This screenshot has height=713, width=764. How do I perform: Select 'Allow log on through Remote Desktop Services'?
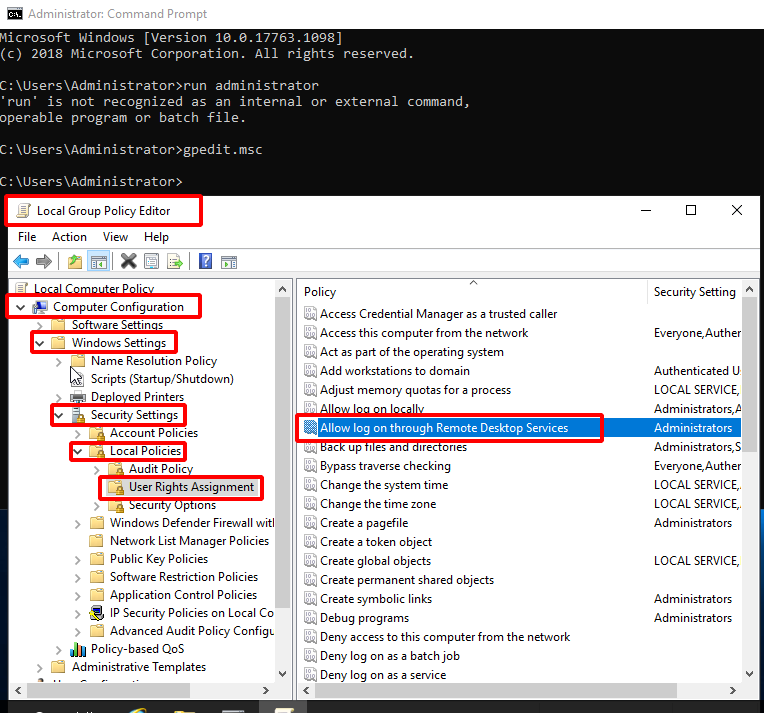(x=444, y=427)
